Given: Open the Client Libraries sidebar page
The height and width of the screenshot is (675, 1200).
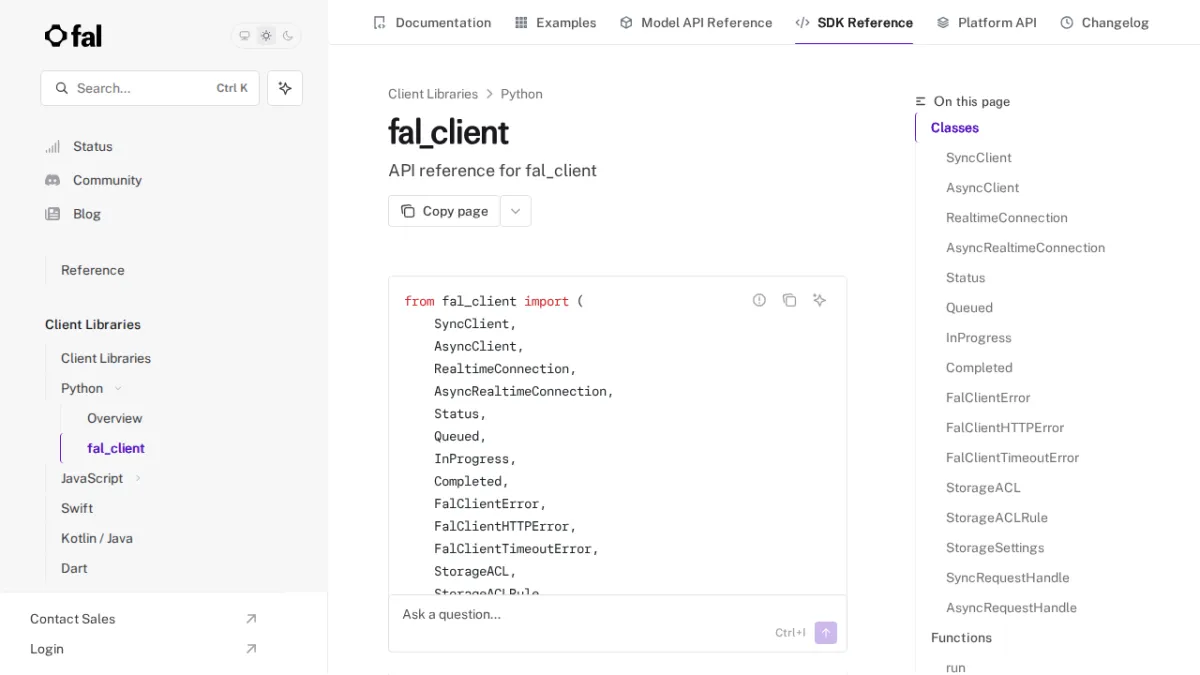Looking at the screenshot, I should click(106, 358).
